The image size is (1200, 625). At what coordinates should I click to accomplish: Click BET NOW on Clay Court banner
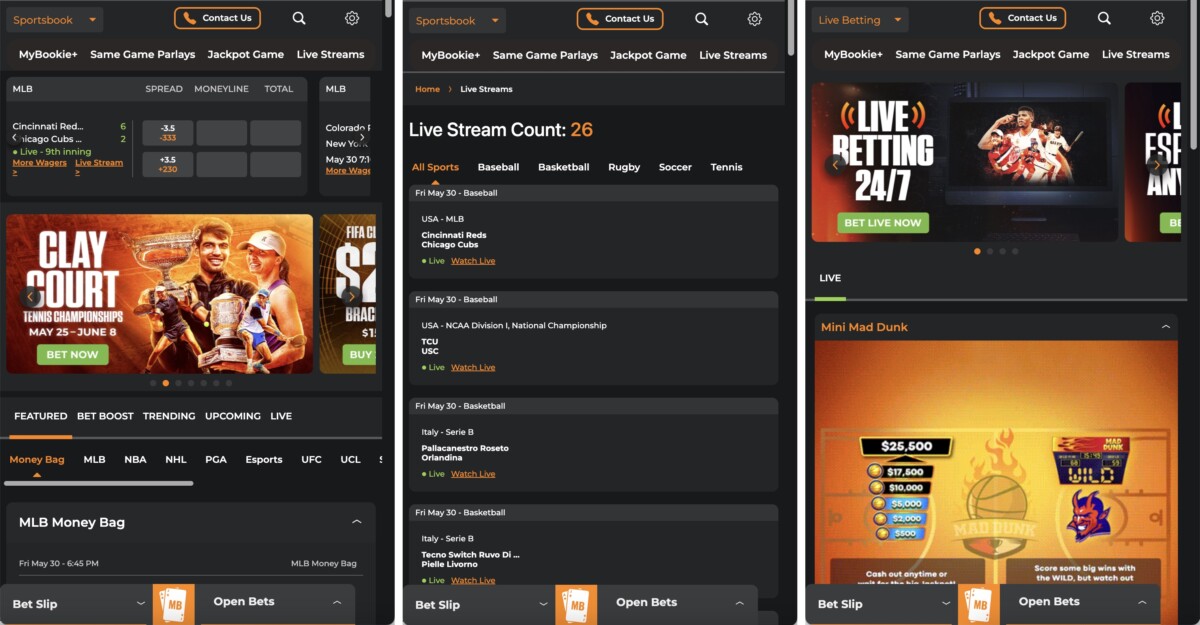[73, 354]
